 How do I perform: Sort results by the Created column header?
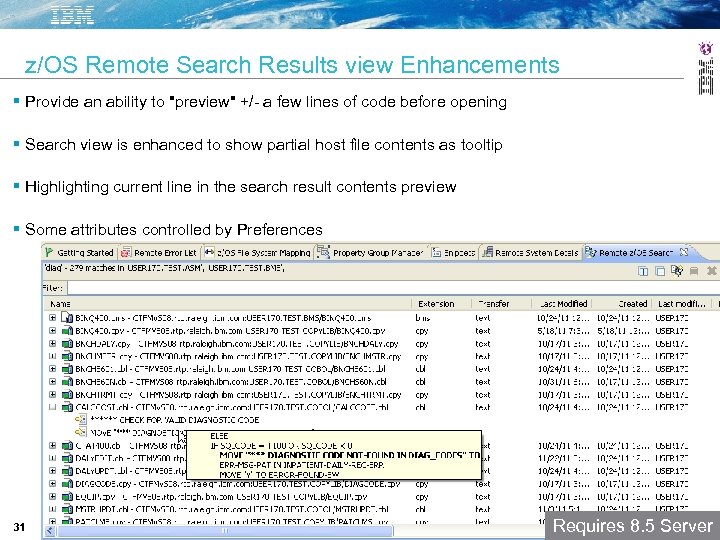pyautogui.click(x=622, y=304)
